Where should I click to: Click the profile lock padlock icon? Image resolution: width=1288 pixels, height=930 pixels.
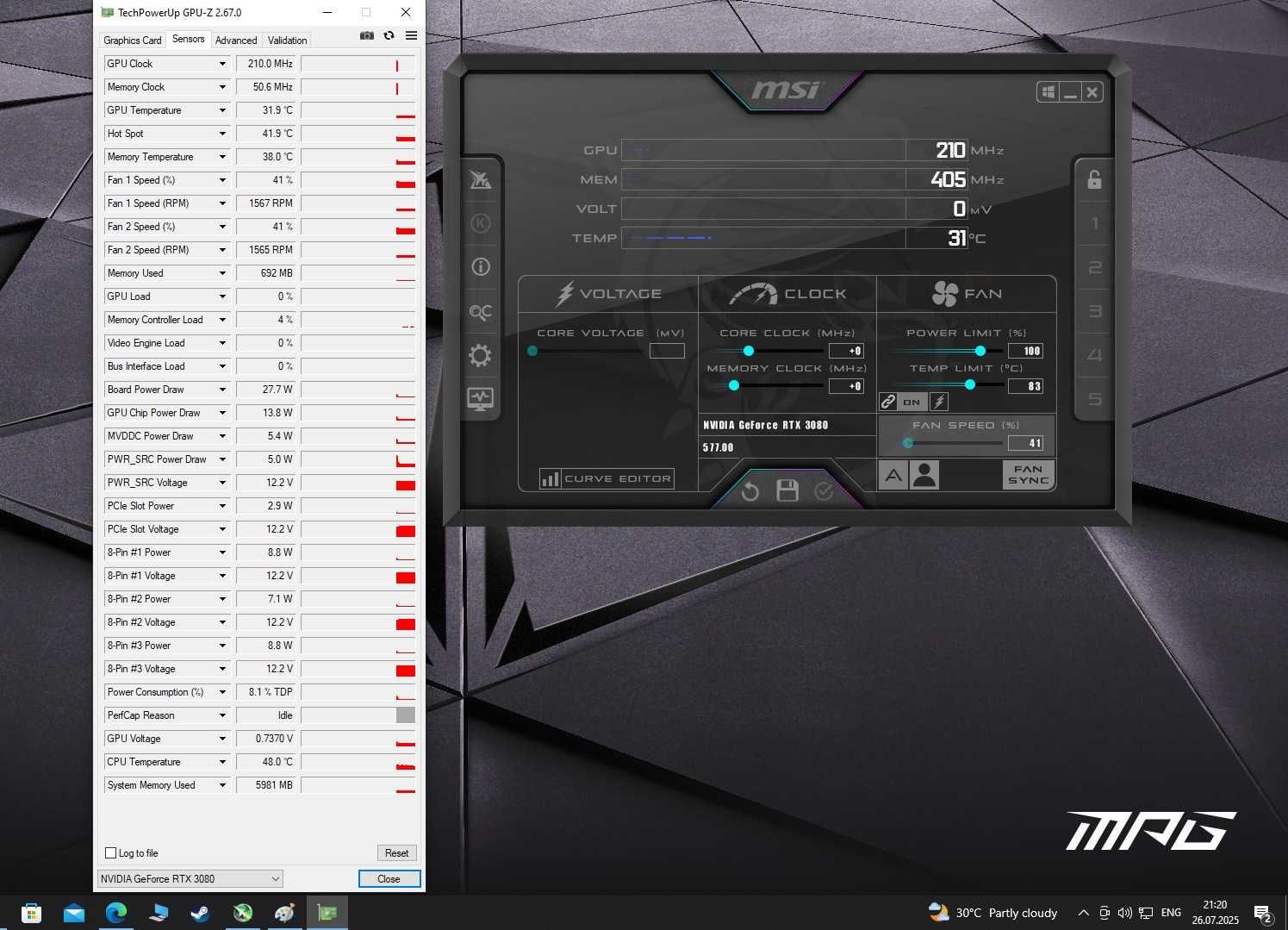point(1094,179)
